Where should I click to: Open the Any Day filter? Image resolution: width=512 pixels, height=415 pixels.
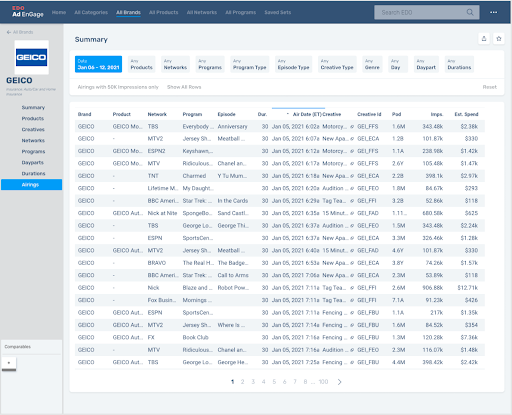pyautogui.click(x=398, y=64)
